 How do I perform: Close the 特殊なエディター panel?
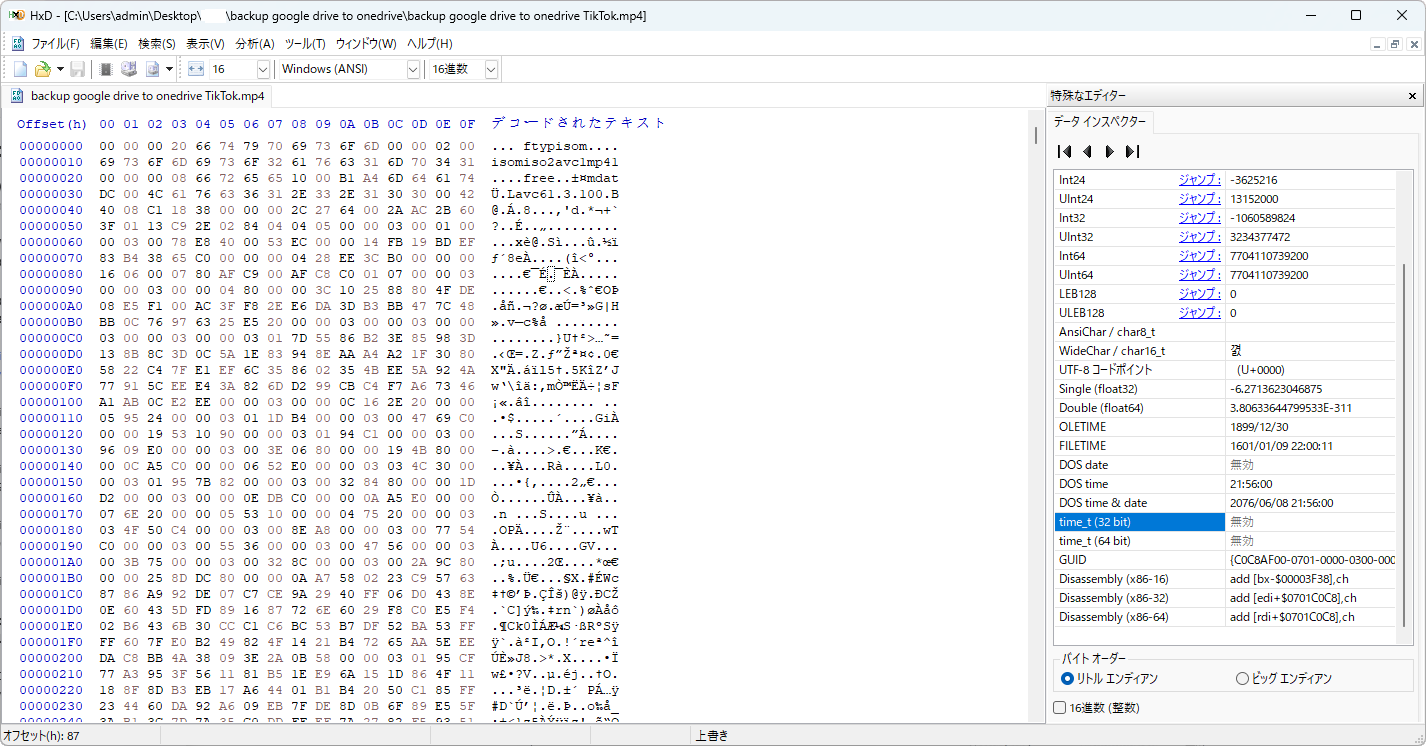tap(1412, 96)
